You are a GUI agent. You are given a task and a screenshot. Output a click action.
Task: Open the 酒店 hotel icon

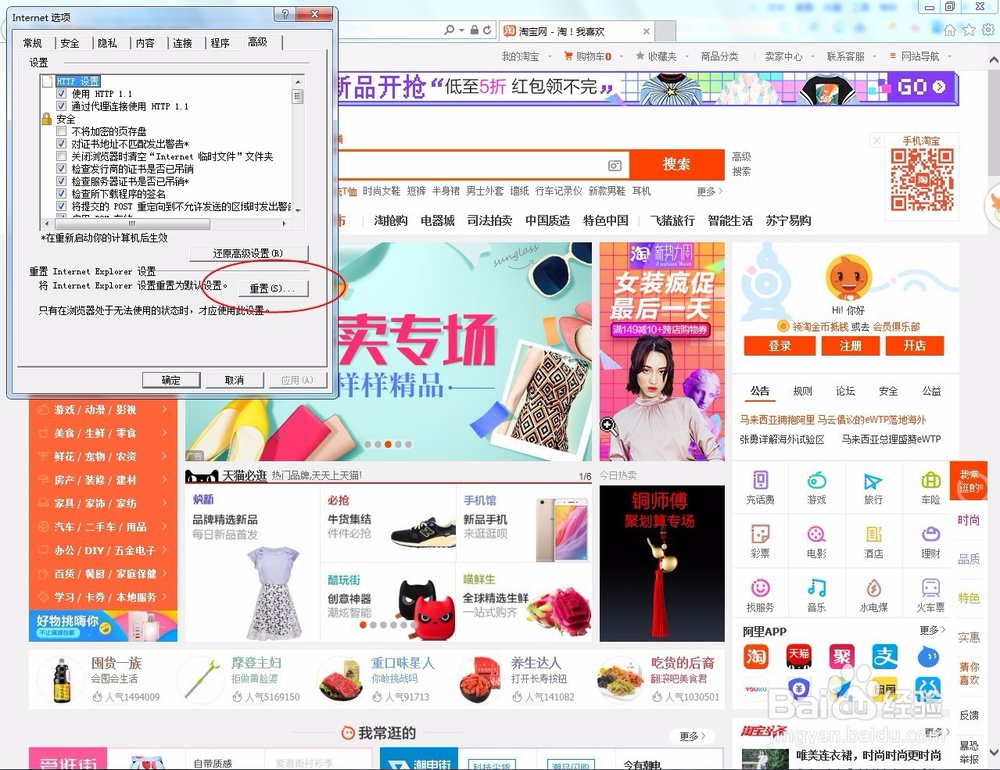[873, 534]
